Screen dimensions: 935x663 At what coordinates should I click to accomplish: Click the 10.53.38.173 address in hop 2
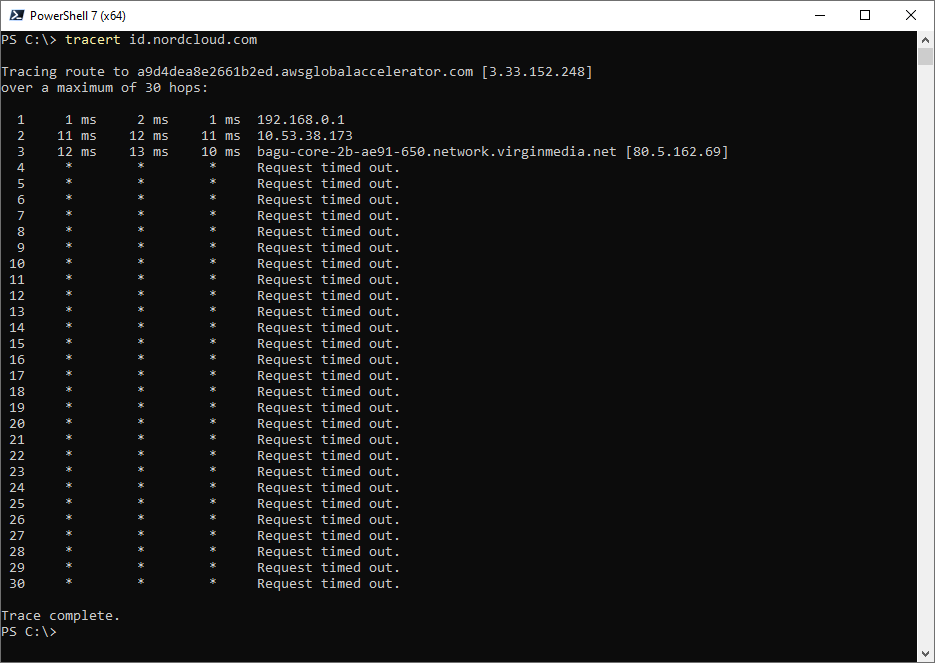point(304,136)
